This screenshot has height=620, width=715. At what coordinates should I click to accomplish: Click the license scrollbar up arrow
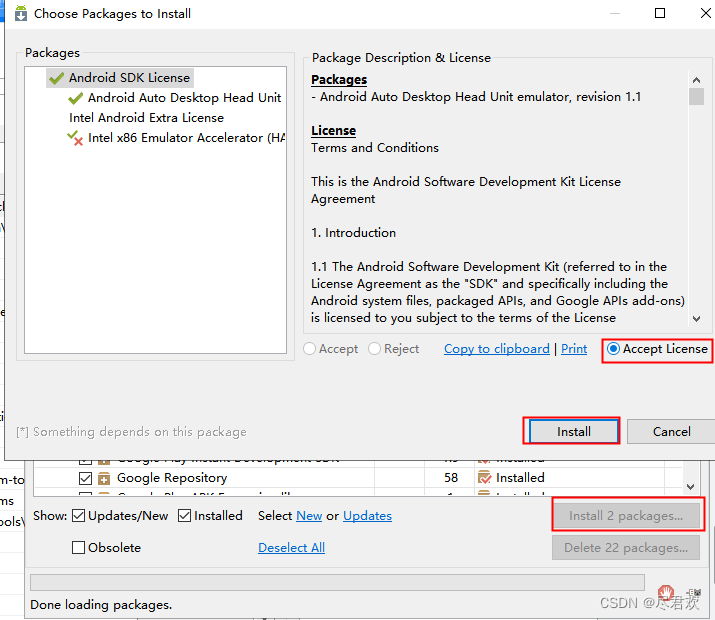click(x=696, y=80)
